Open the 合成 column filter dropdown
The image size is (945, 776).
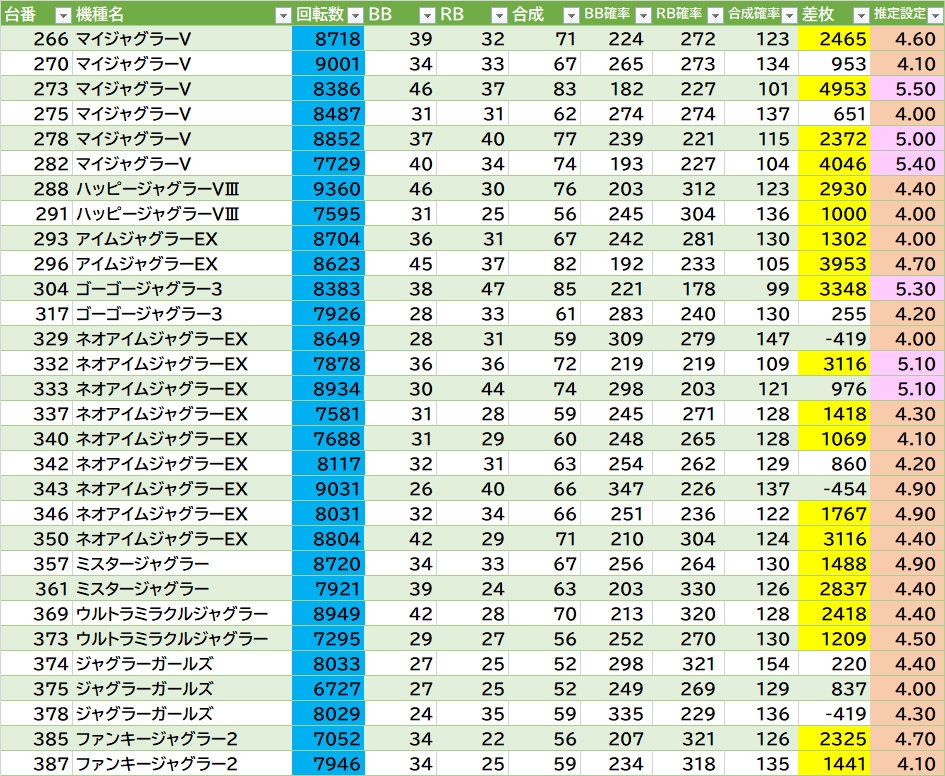coord(570,15)
